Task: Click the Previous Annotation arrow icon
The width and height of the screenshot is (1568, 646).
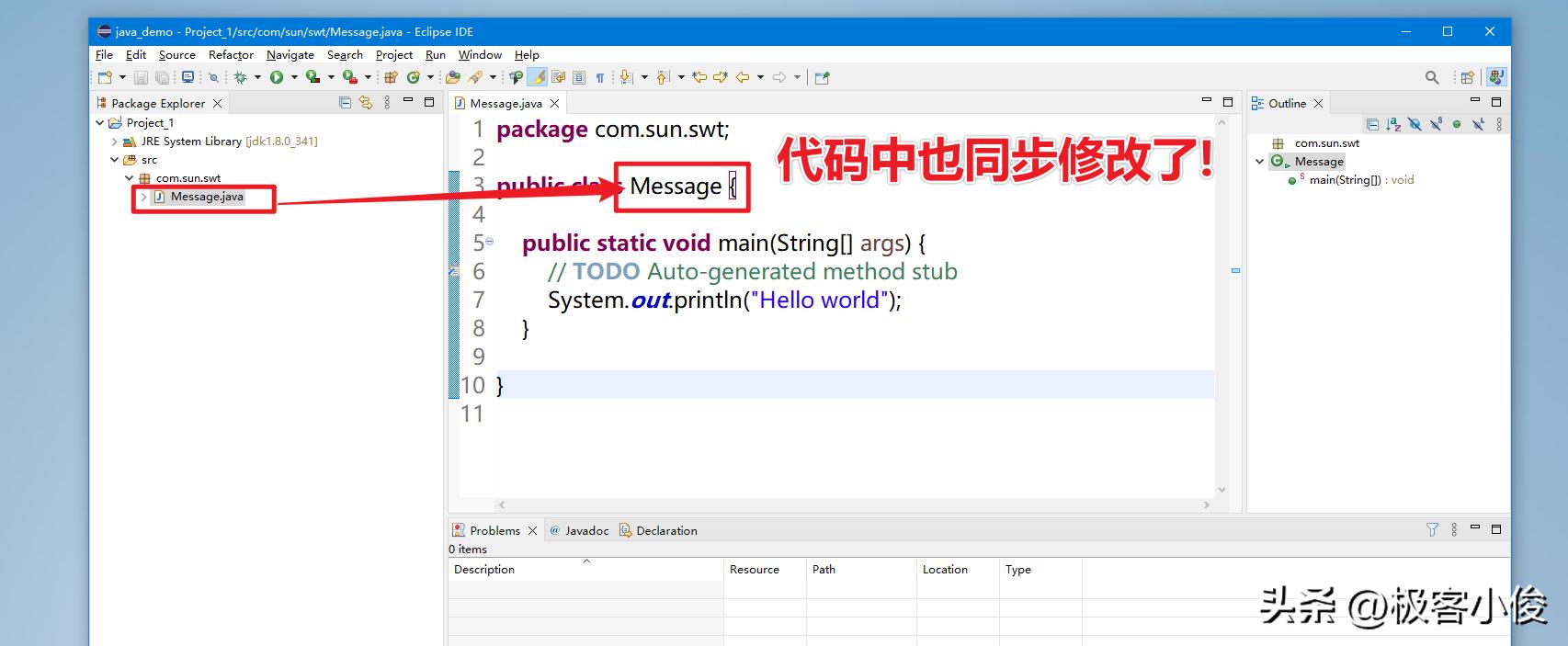Action: 663,77
